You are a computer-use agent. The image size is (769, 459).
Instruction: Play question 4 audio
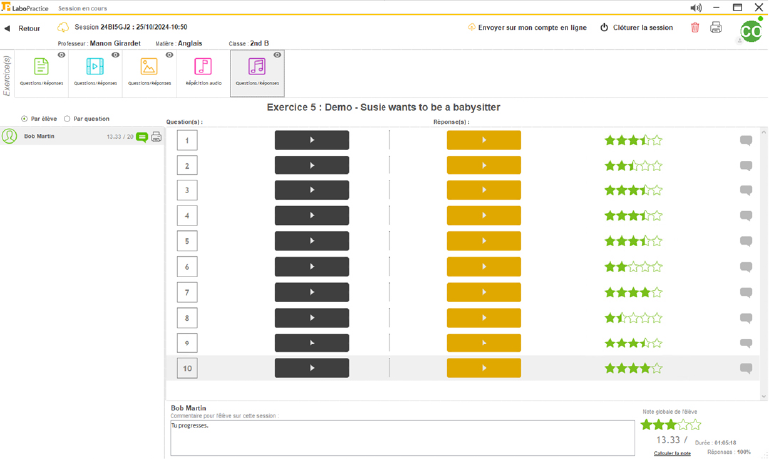point(312,215)
